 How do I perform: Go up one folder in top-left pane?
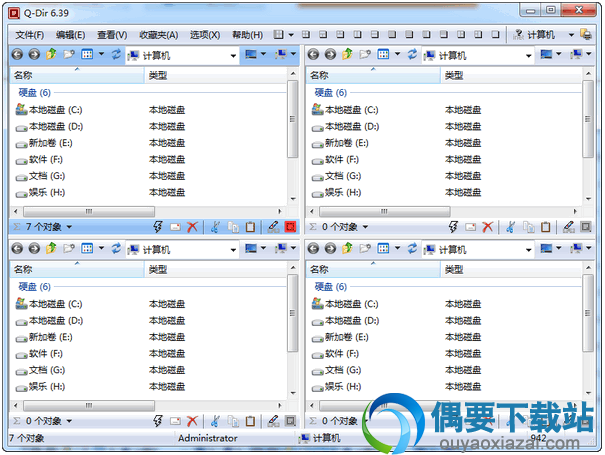pyautogui.click(x=51, y=54)
